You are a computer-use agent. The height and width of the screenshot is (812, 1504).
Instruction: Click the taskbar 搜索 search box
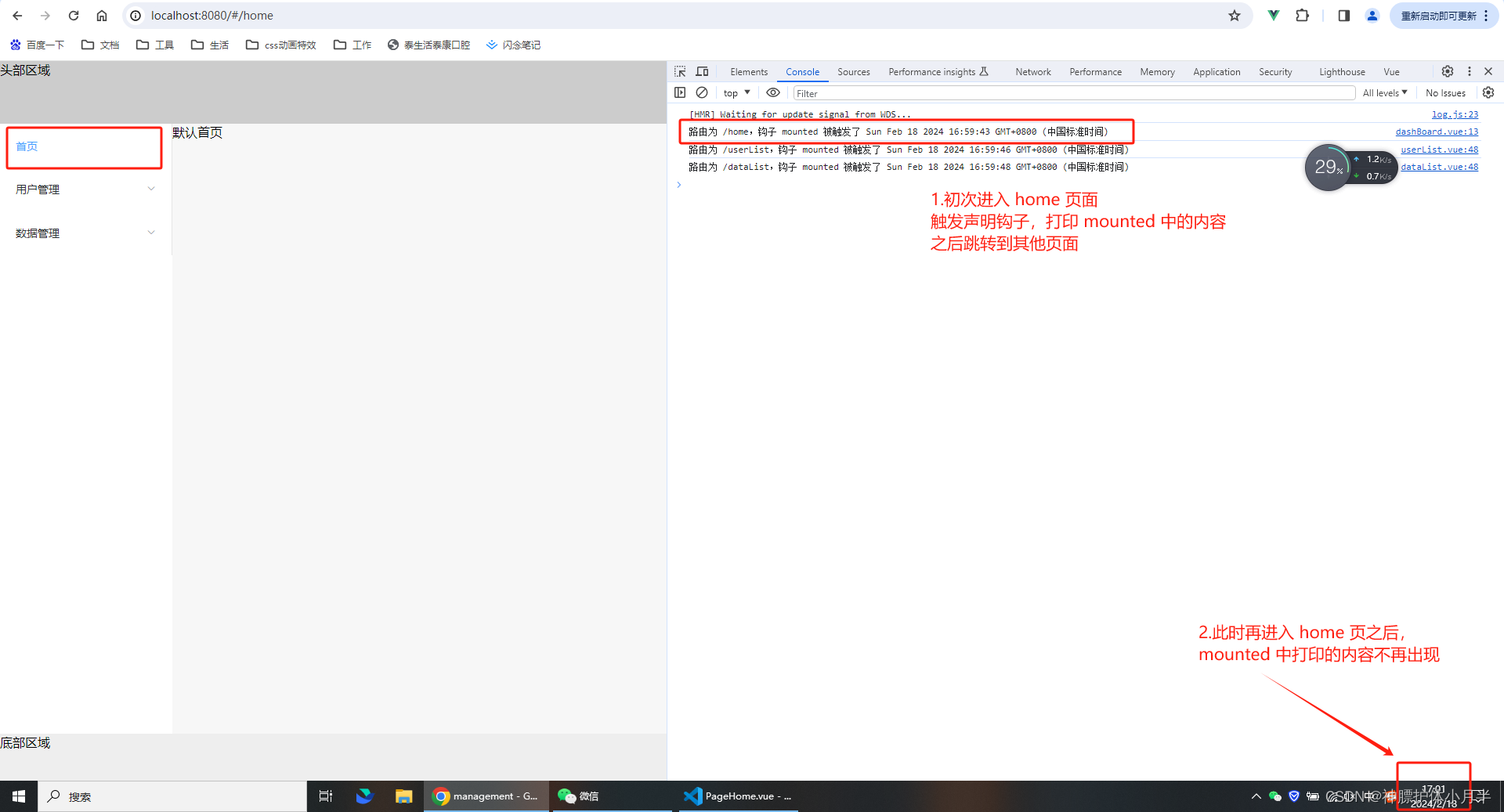click(x=172, y=796)
